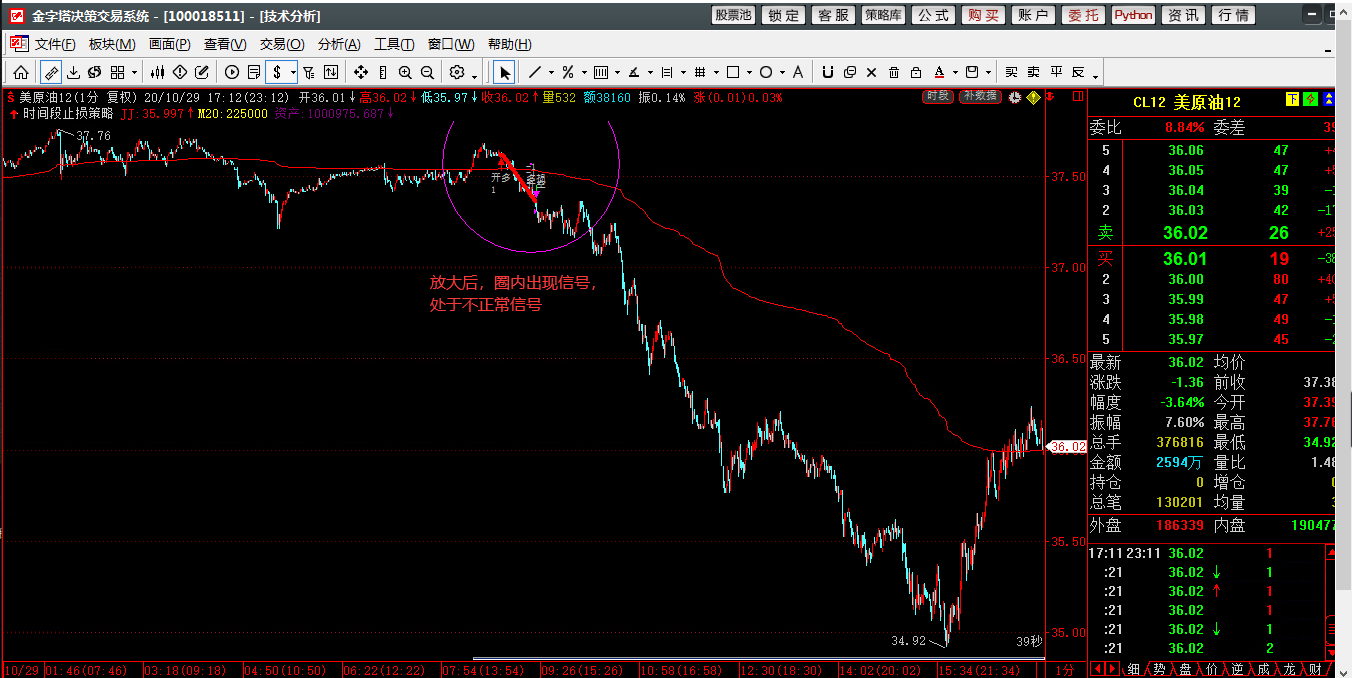The width and height of the screenshot is (1352, 678).
Task: Go to the home page icon
Action: tap(20, 72)
